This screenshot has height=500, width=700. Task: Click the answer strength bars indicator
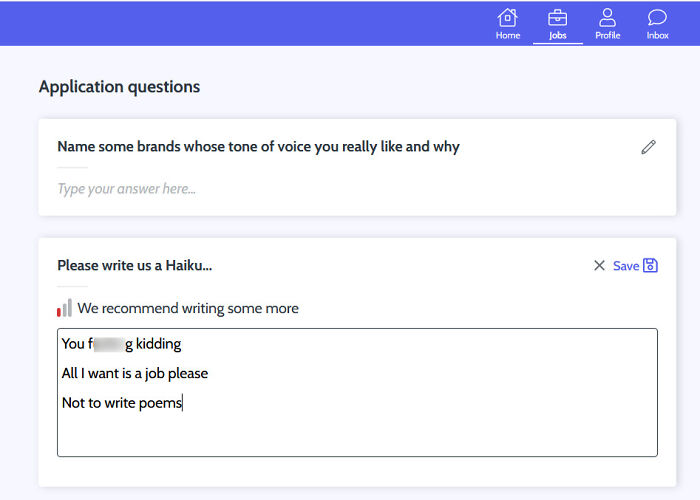tap(64, 308)
